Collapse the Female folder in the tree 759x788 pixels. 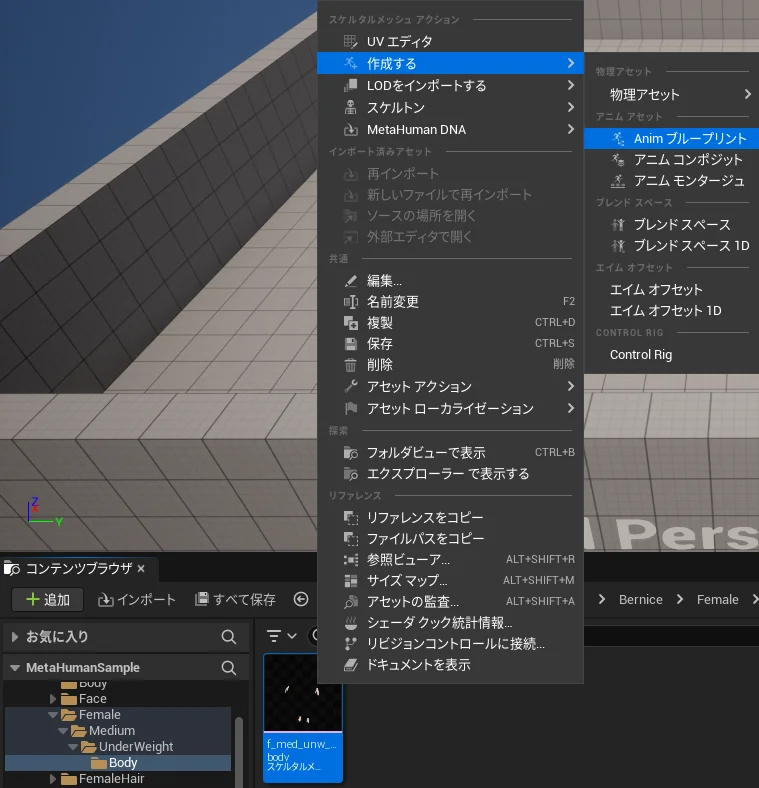pyautogui.click(x=53, y=715)
